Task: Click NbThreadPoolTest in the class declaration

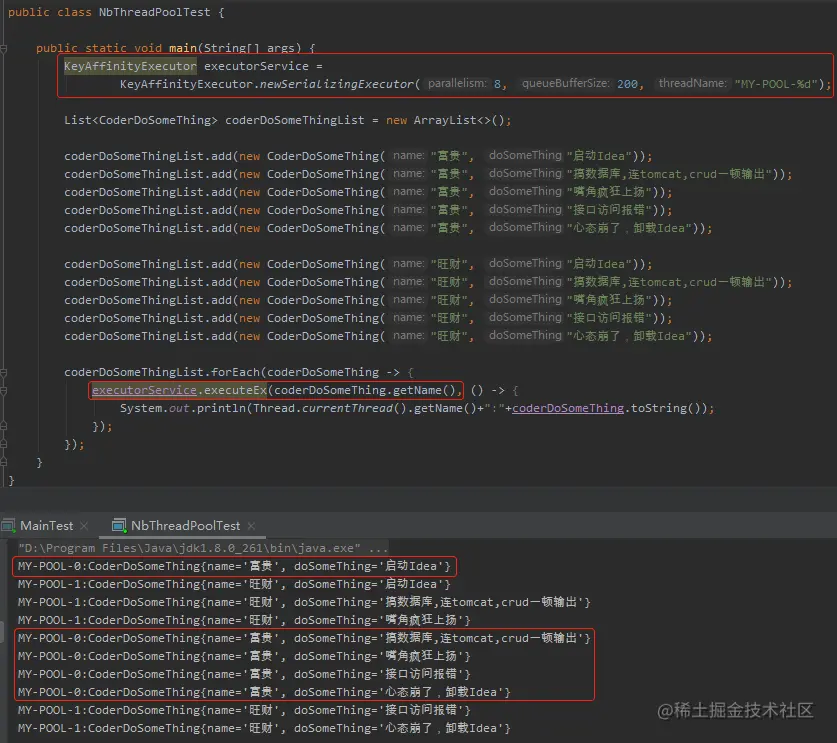Action: (154, 12)
